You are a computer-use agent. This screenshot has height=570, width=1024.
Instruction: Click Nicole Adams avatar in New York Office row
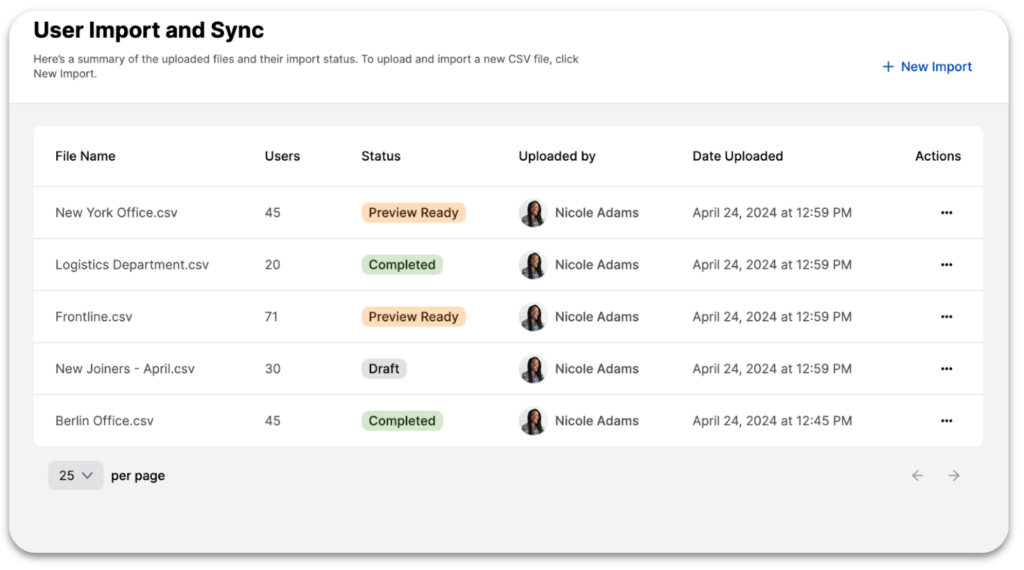pos(533,213)
